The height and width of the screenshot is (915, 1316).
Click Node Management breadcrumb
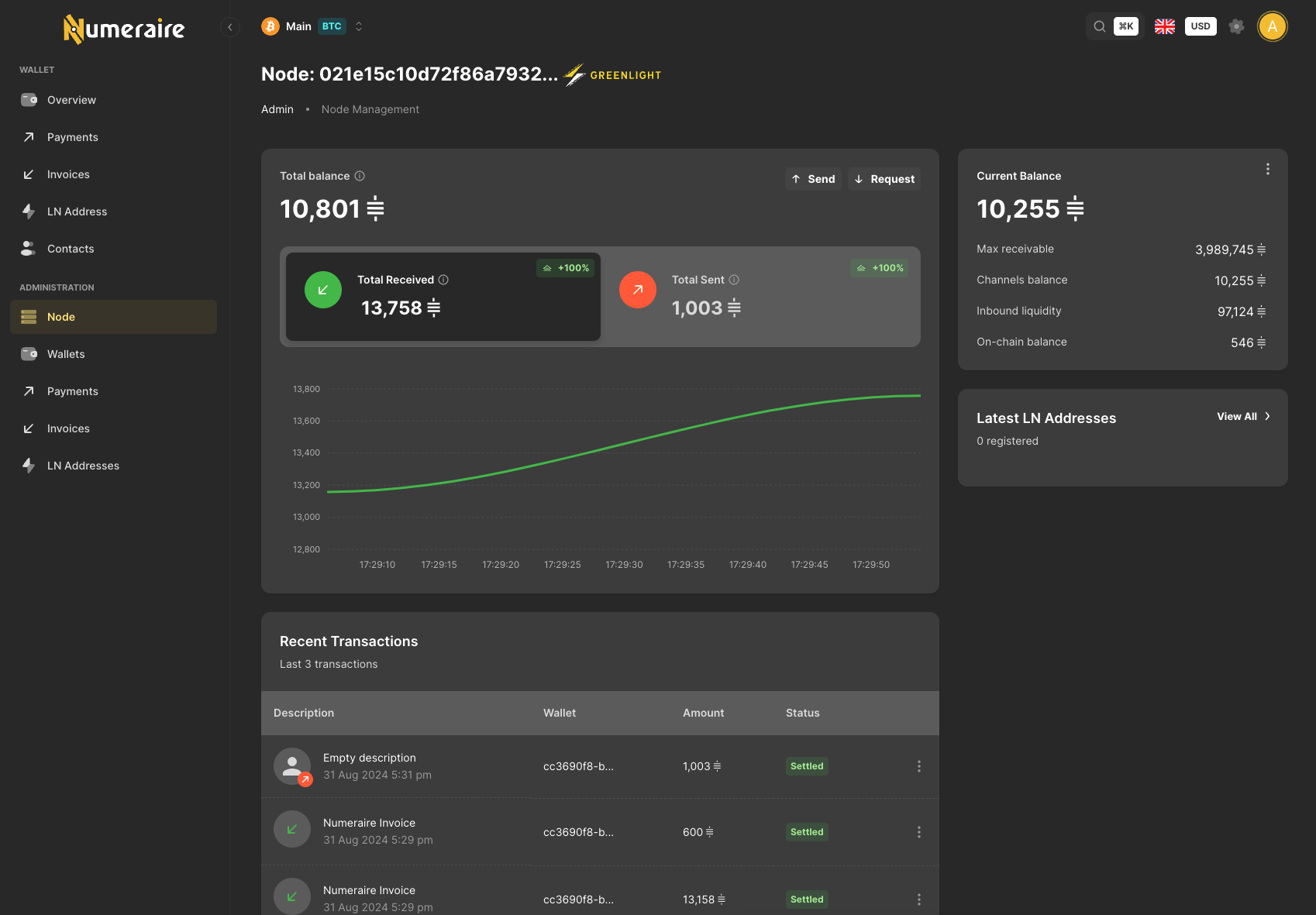[370, 109]
